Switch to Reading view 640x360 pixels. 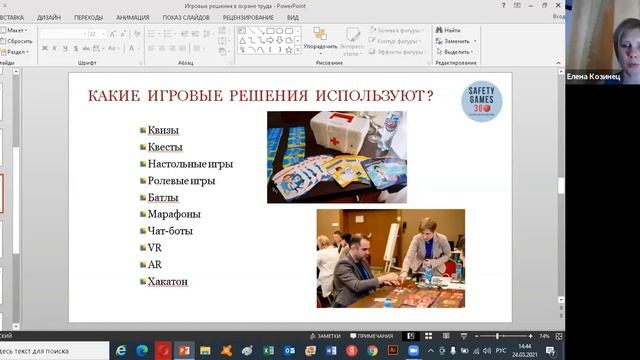click(x=446, y=336)
